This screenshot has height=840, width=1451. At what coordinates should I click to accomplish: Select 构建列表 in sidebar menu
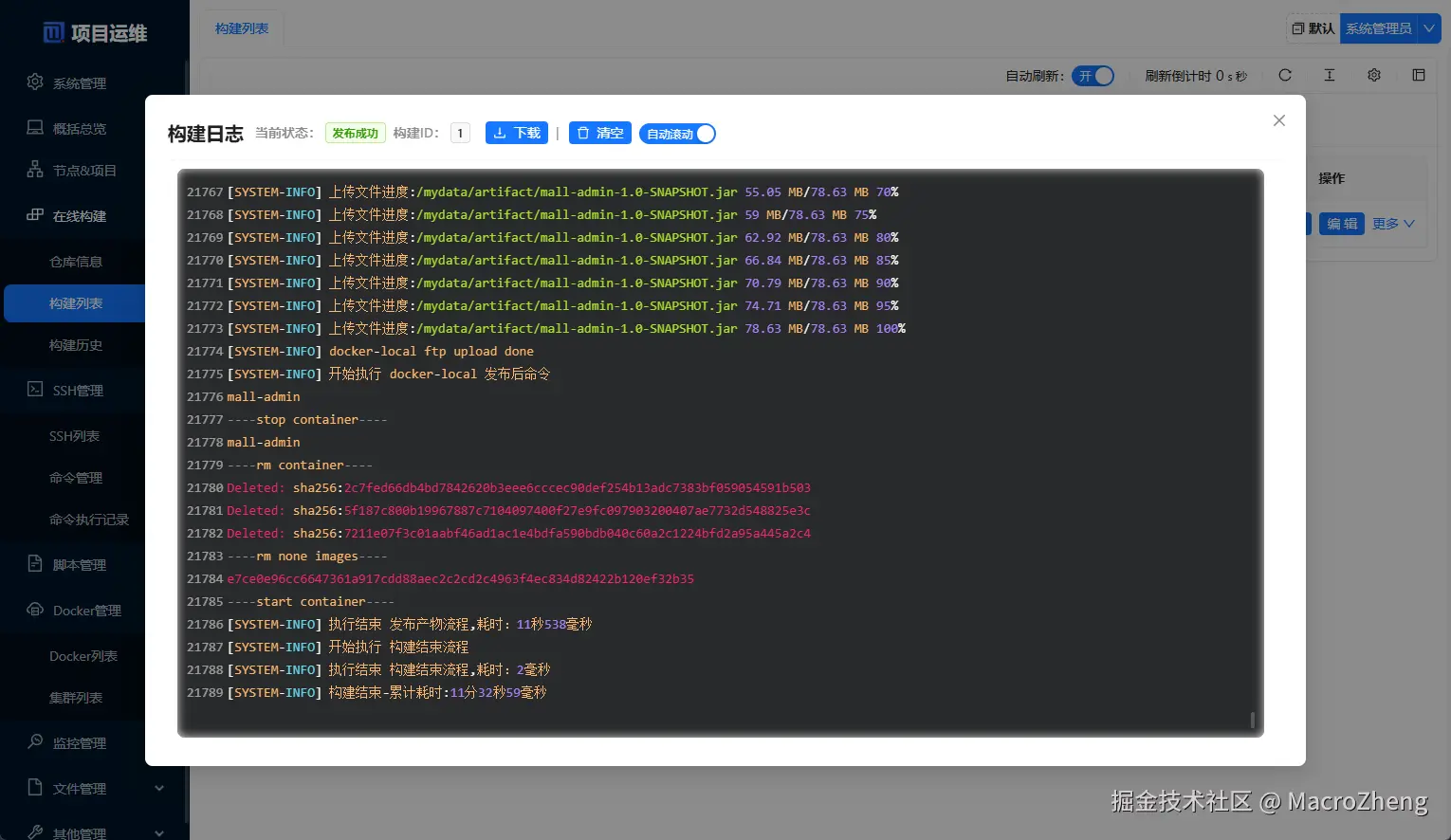pyautogui.click(x=76, y=303)
